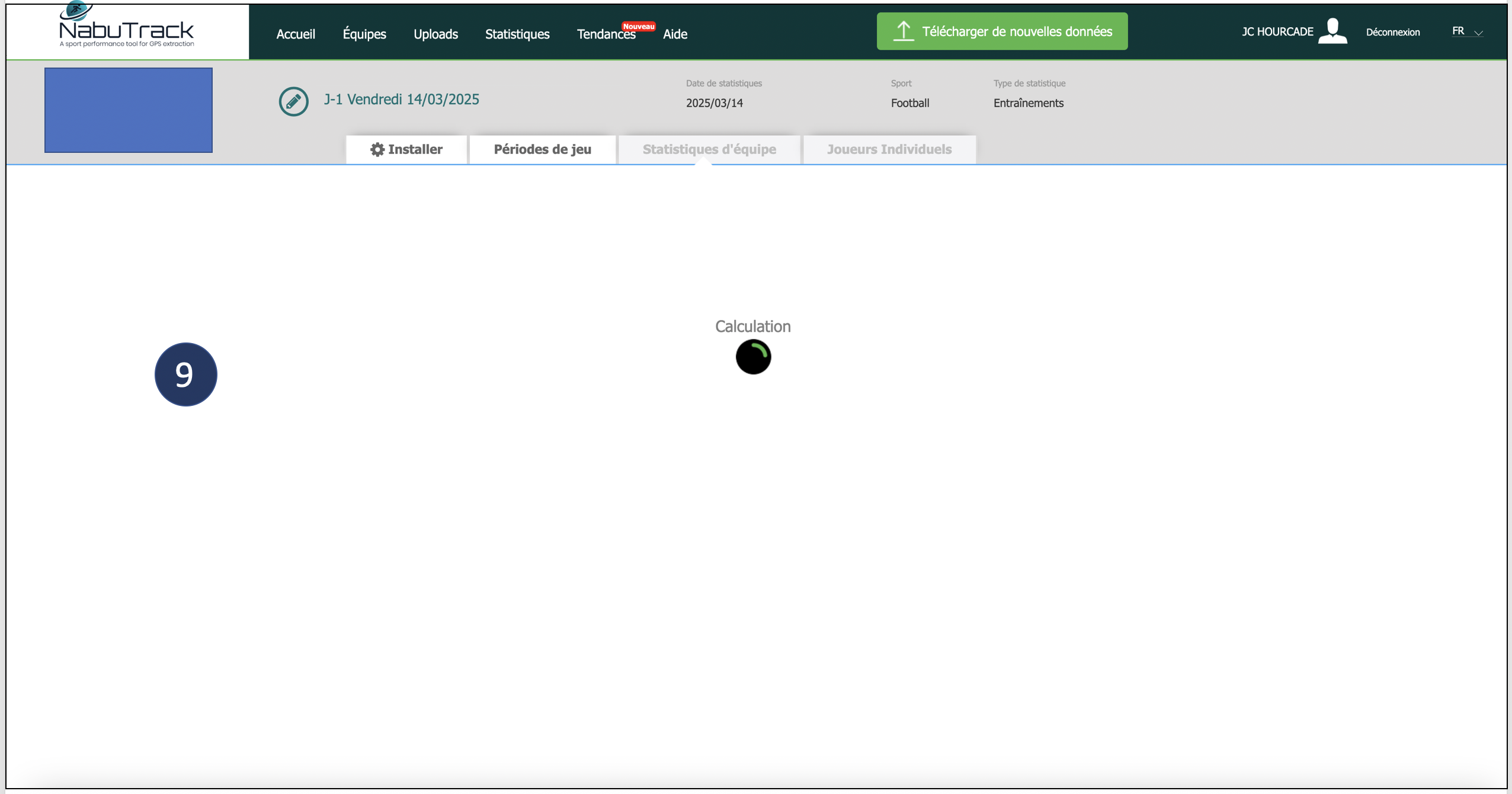
Task: Click the number 9 circle badge
Action: (186, 374)
